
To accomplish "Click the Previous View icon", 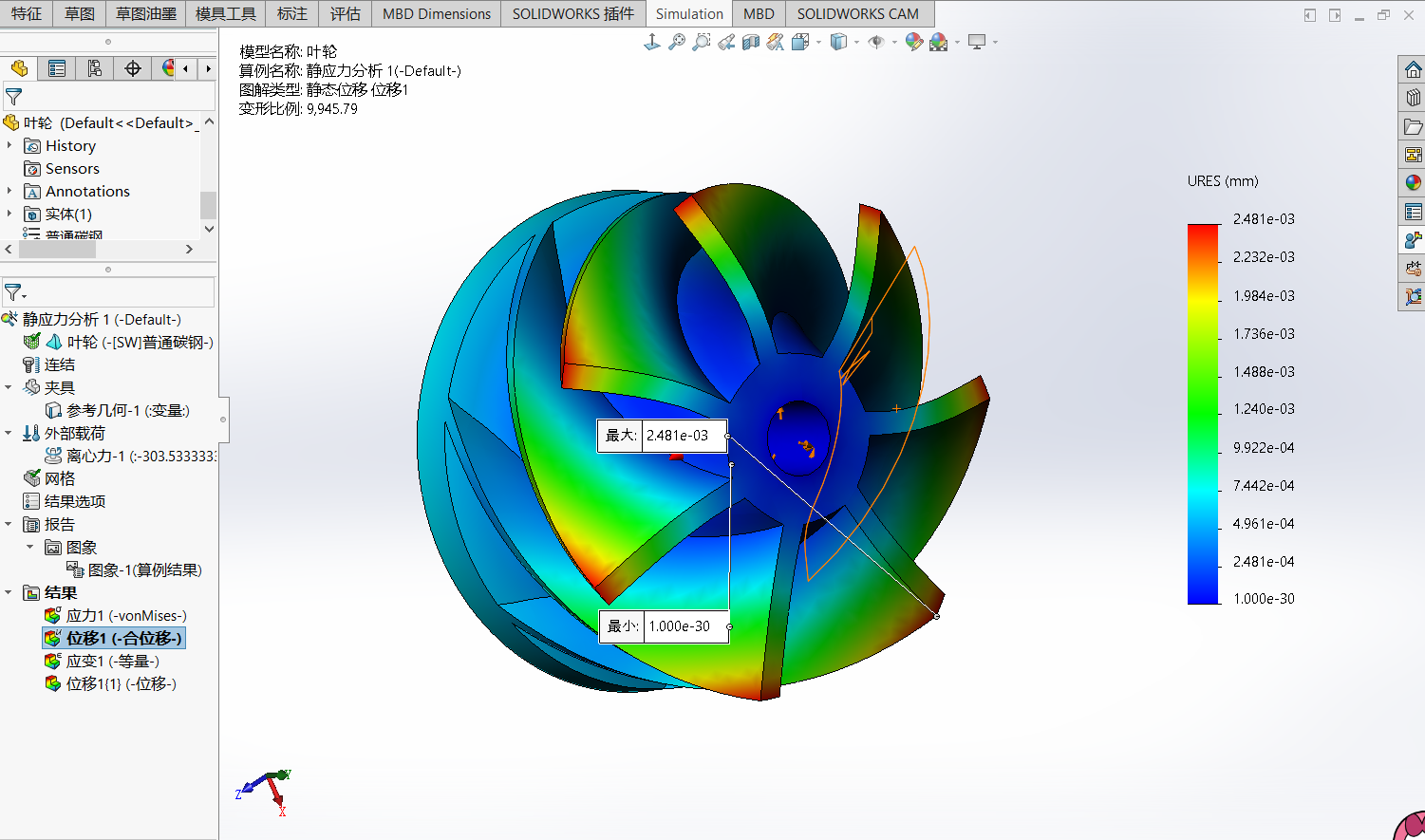I will [x=726, y=42].
